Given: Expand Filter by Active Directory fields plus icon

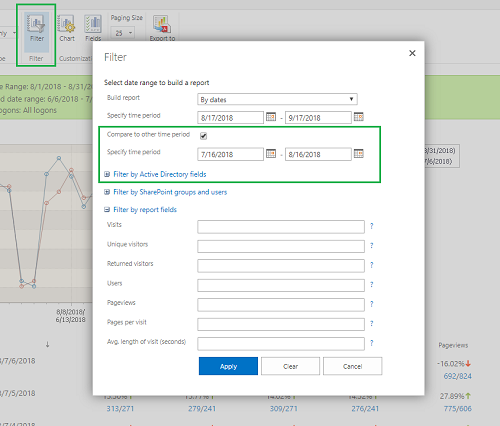Looking at the screenshot, I should click(x=107, y=174).
